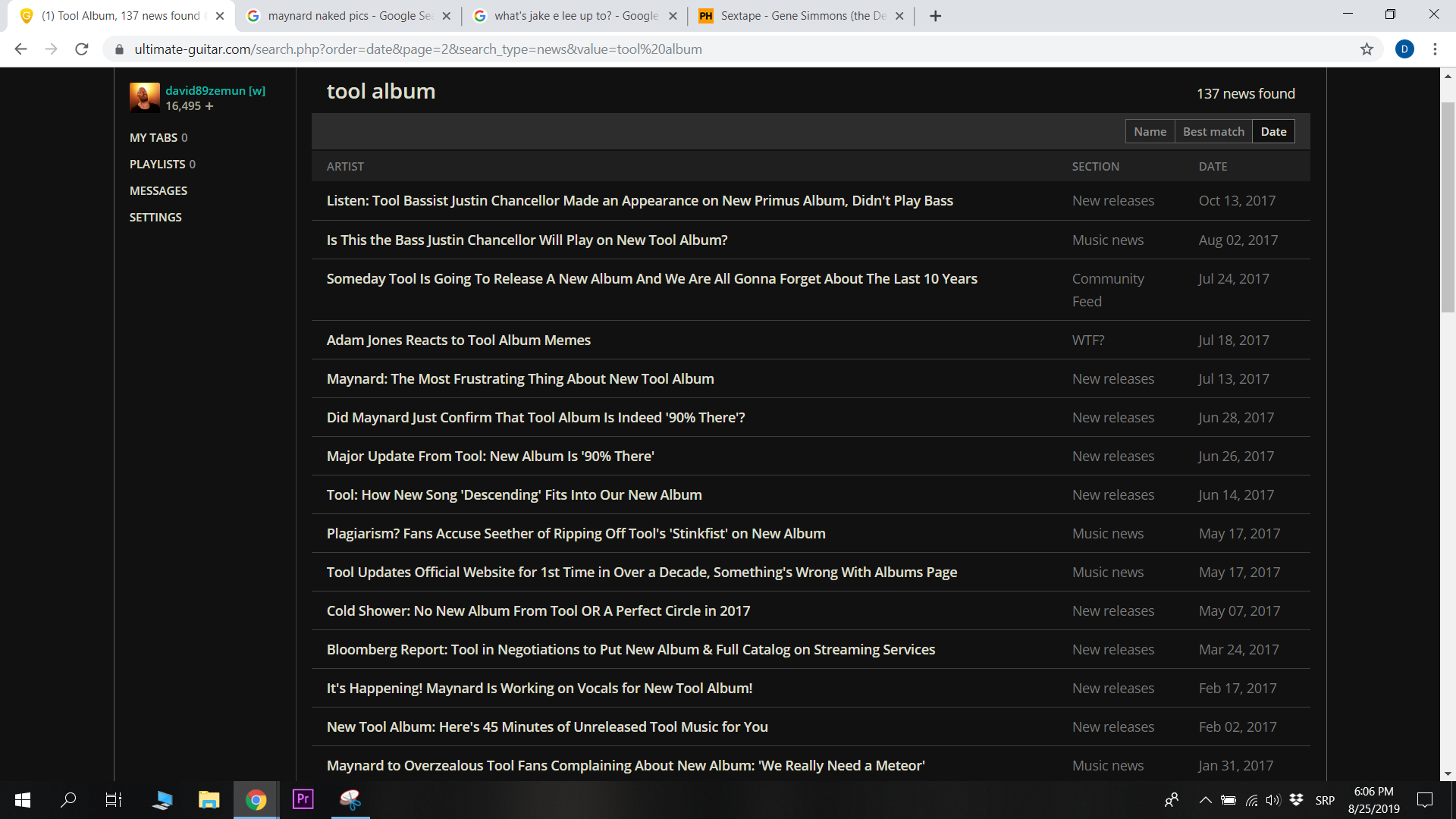Open 'Maynard: The Most Frustrating Thing' article
Viewport: 1456px width, 819px height.
coord(520,378)
